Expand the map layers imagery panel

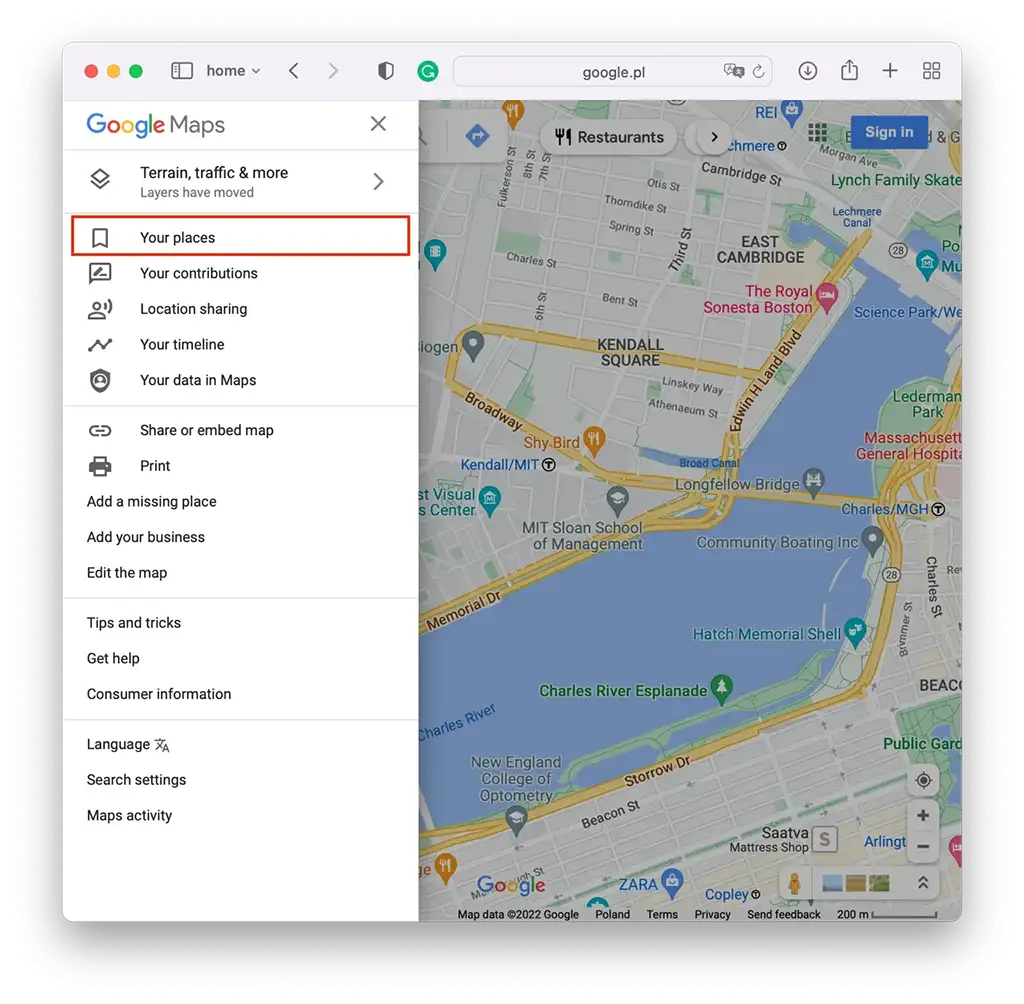923,883
